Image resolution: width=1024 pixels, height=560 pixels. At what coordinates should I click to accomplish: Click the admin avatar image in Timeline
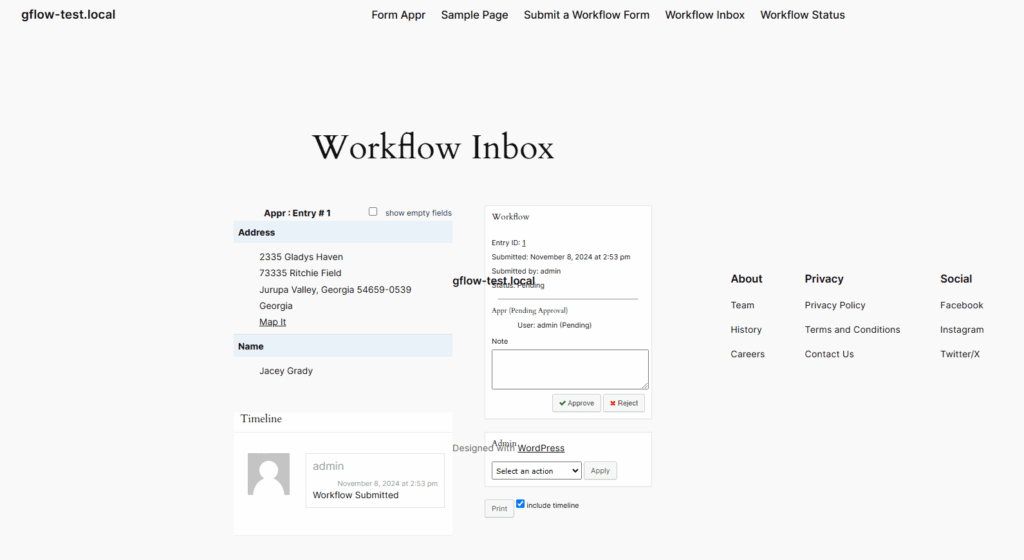[268, 474]
